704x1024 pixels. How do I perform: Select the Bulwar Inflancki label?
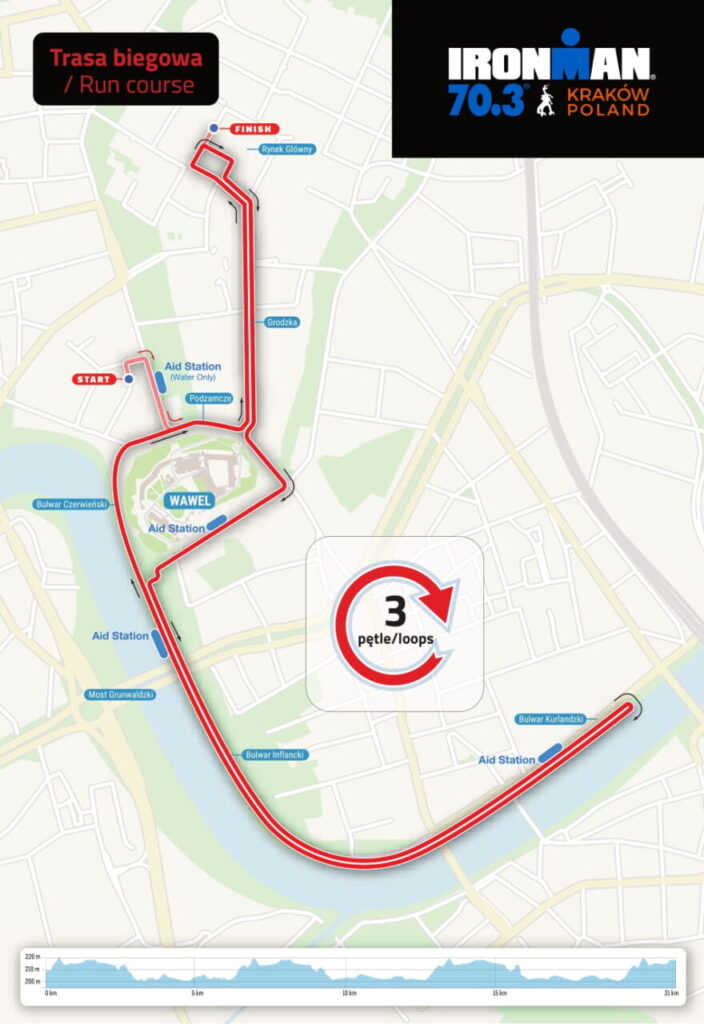(275, 754)
